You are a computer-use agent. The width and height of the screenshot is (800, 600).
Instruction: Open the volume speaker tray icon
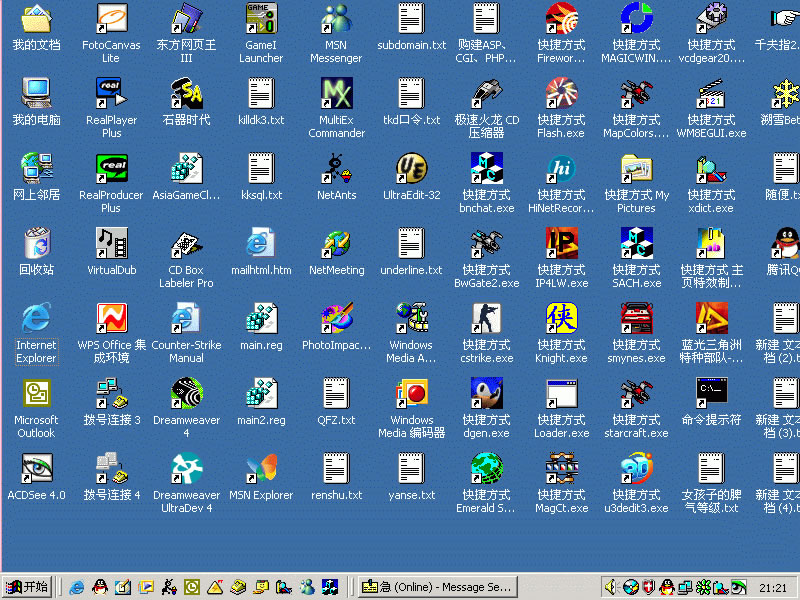tap(611, 587)
